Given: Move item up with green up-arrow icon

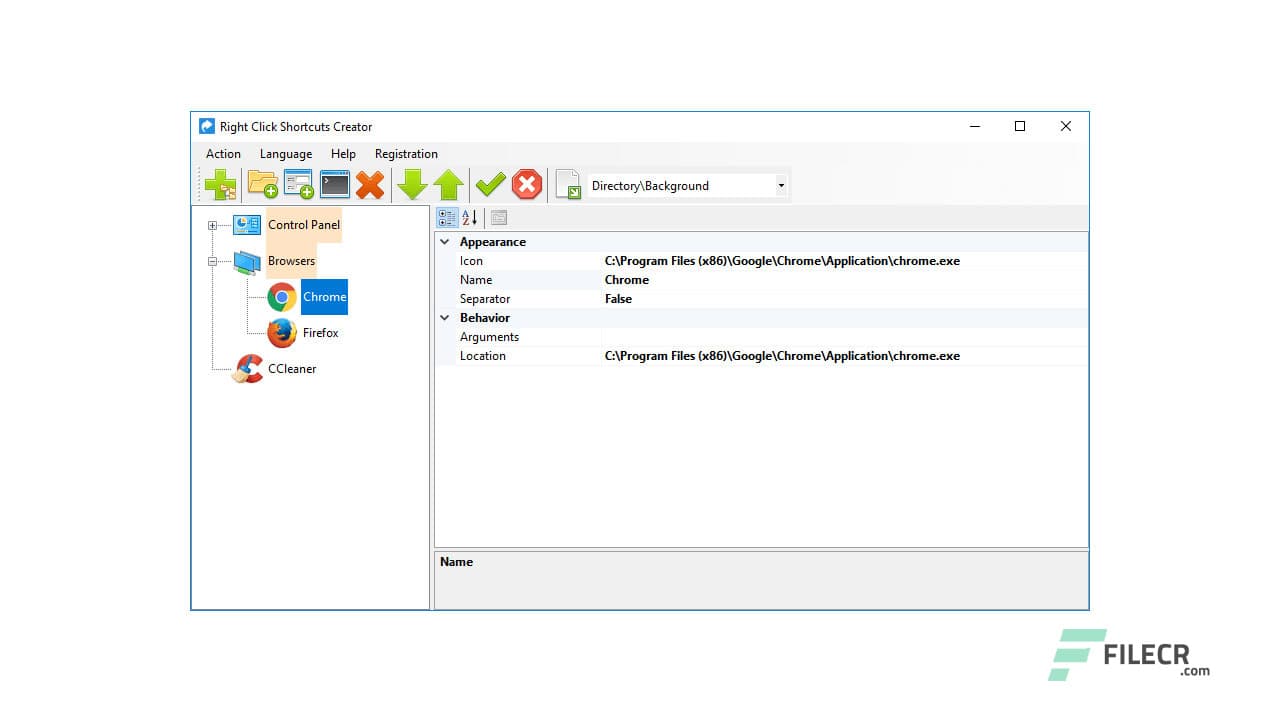Looking at the screenshot, I should point(448,184).
